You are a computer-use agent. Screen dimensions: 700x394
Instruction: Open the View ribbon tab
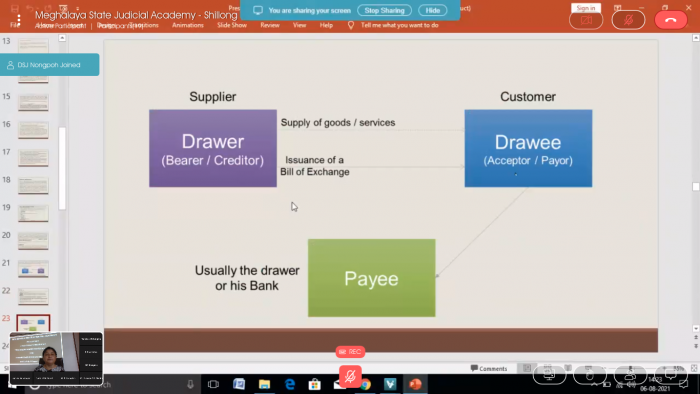300,25
